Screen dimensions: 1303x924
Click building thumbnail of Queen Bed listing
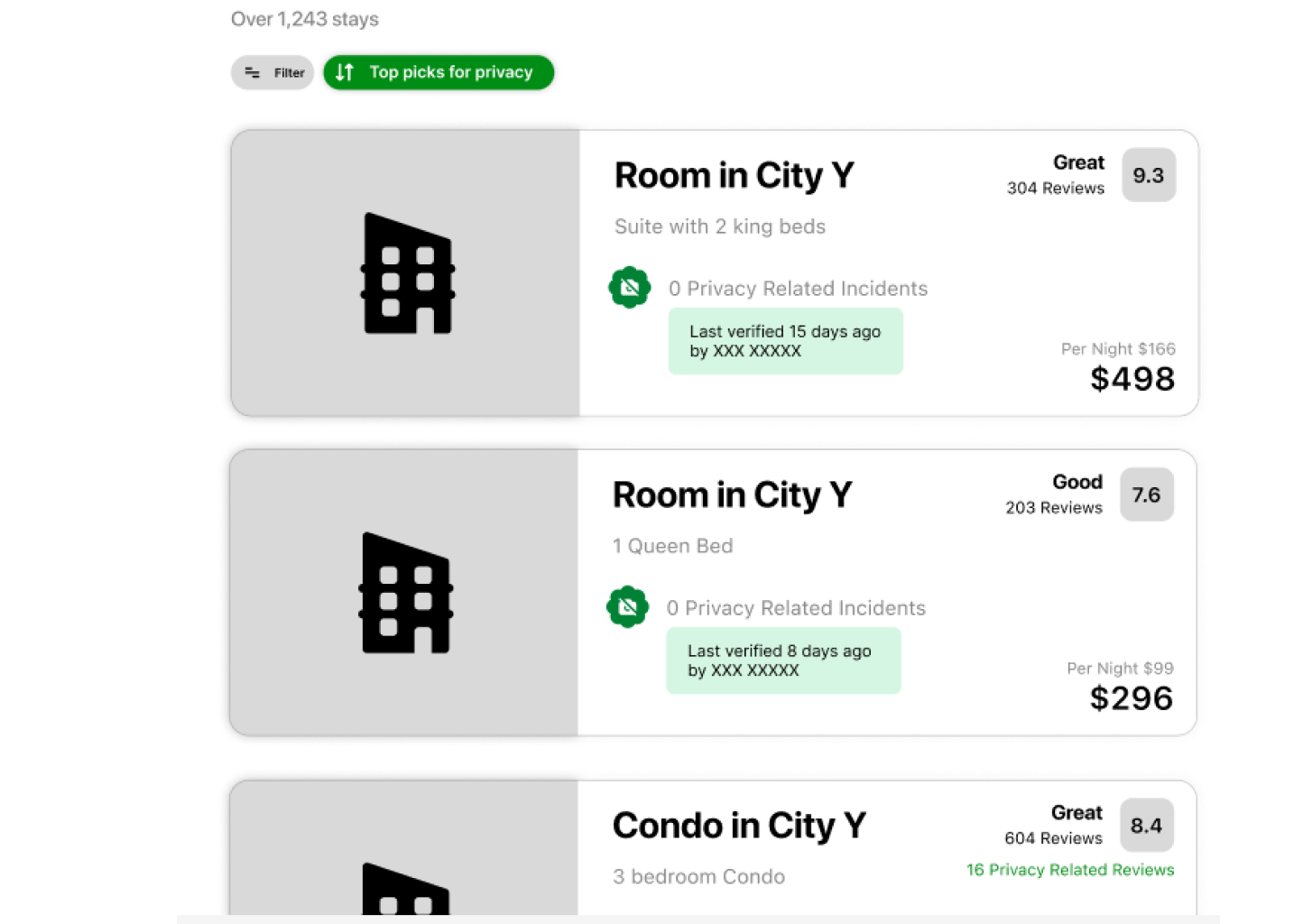[405, 593]
